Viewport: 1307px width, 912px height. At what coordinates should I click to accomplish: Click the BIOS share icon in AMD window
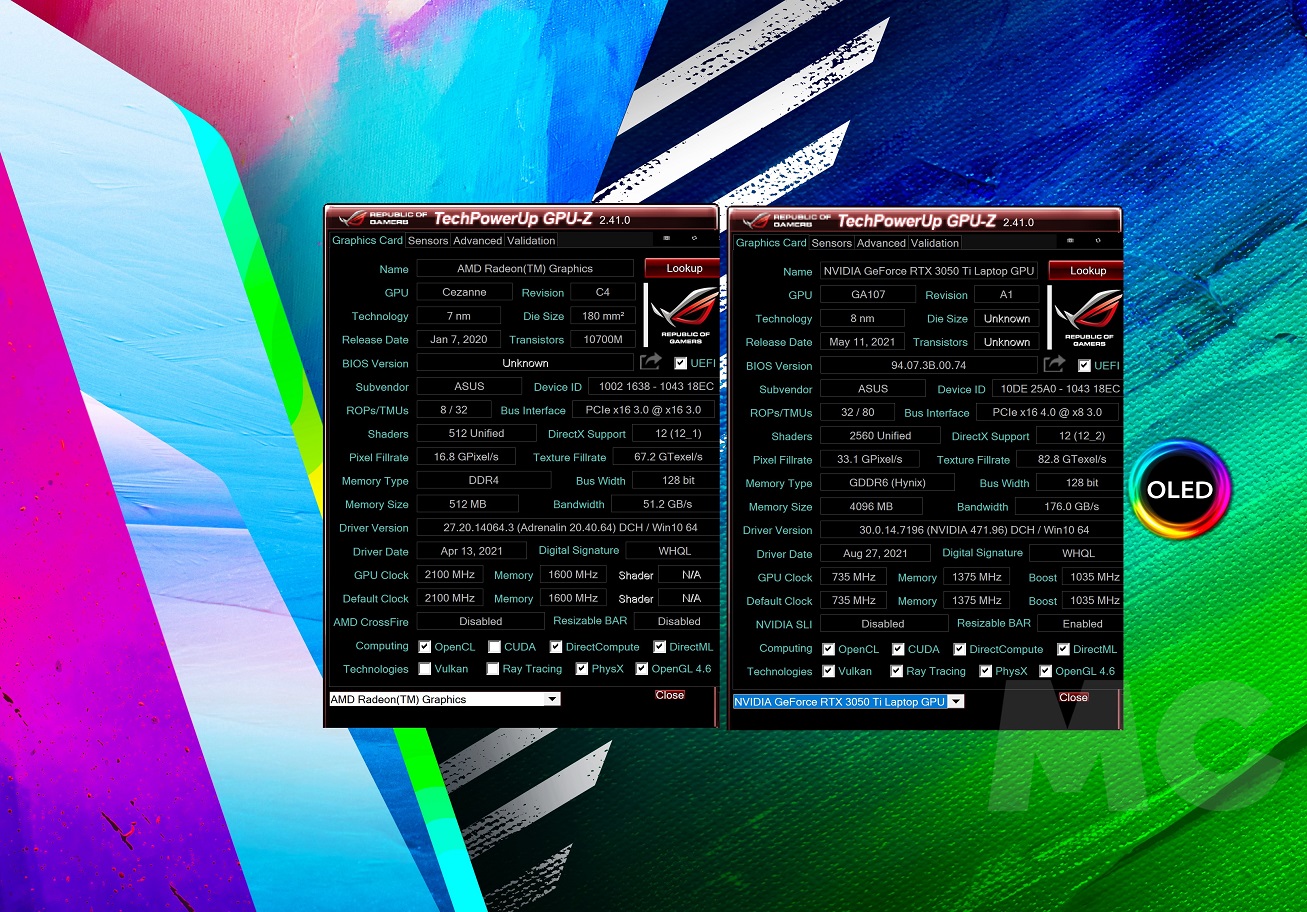click(x=651, y=362)
